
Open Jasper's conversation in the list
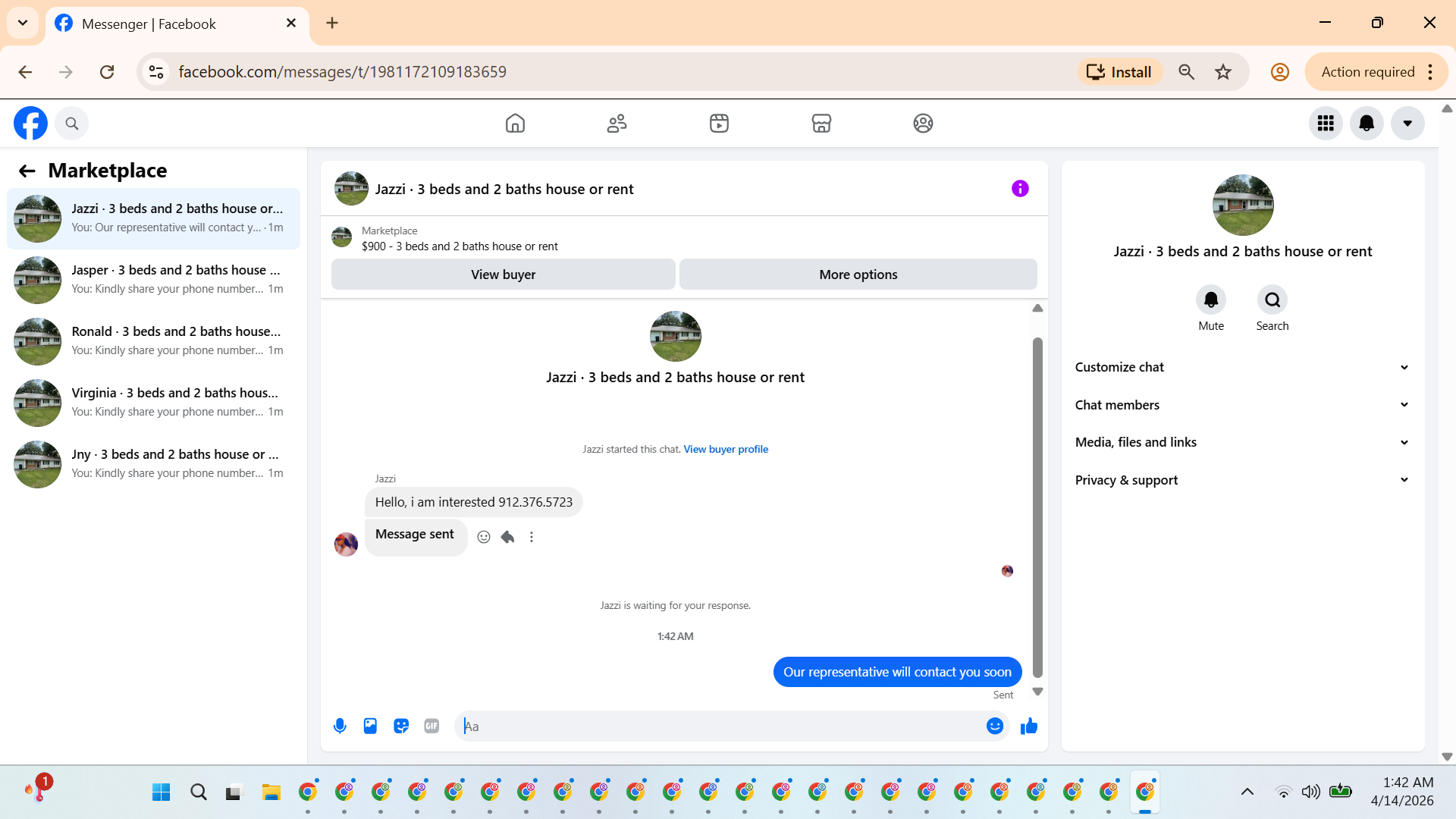[x=153, y=279]
